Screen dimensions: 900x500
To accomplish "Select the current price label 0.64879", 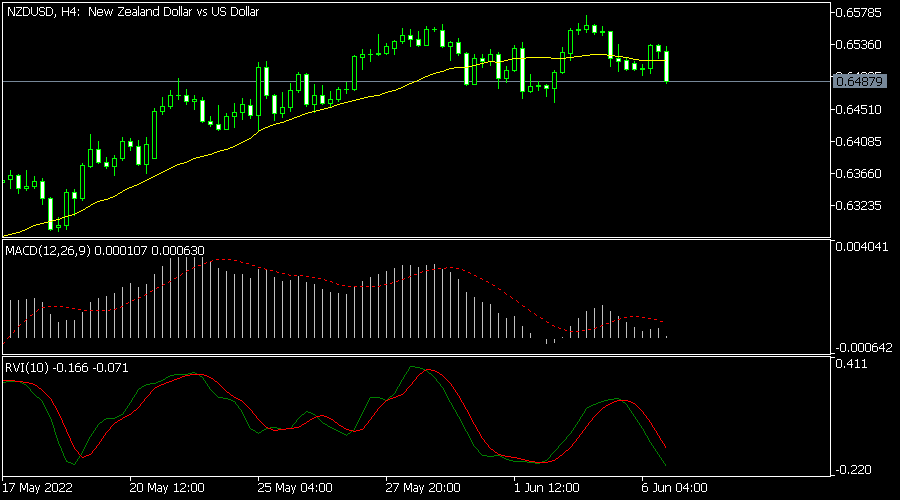I will tap(859, 82).
